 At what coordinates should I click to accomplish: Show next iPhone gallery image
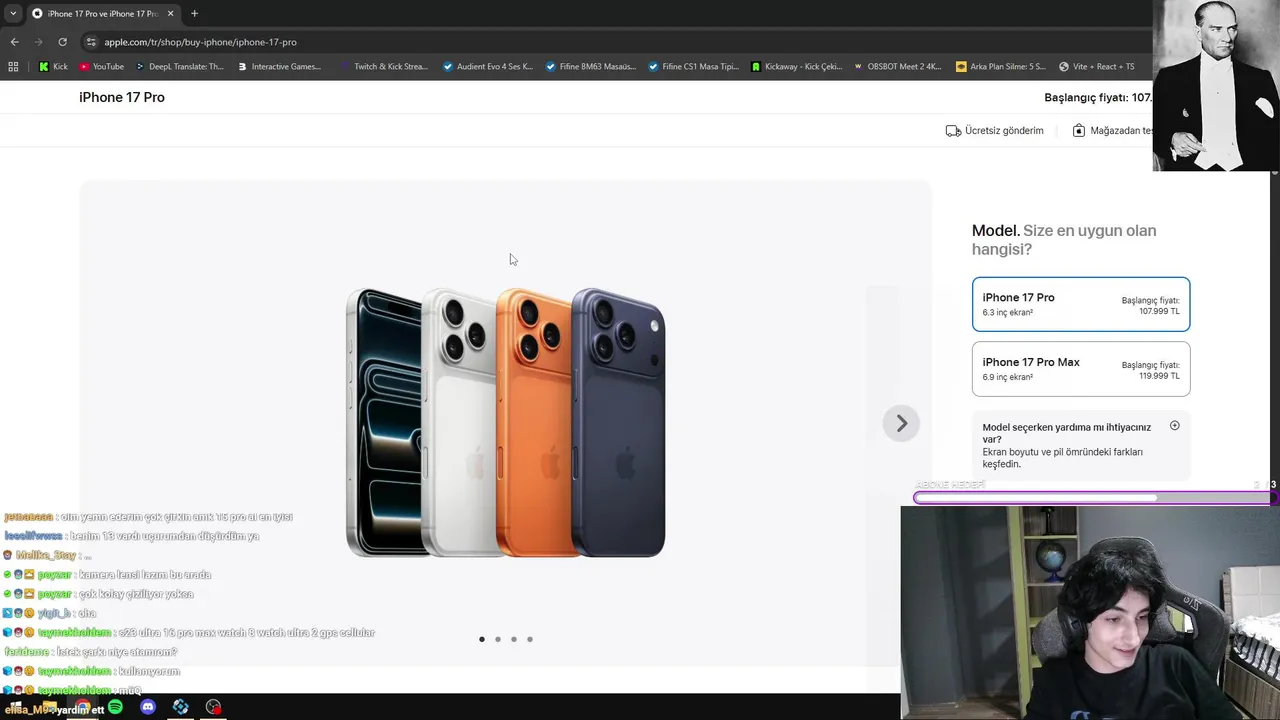(x=901, y=423)
